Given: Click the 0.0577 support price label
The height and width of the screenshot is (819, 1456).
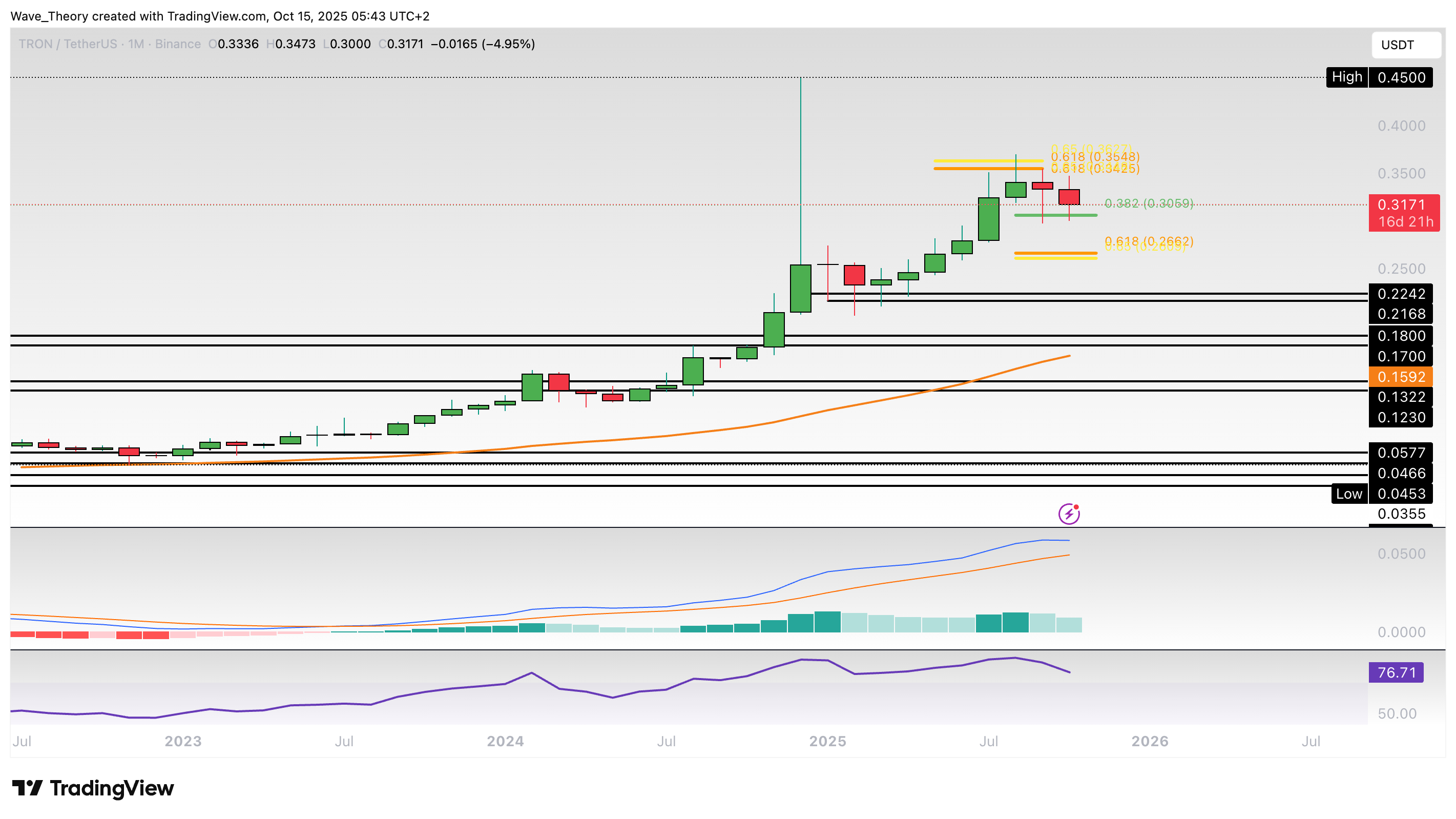Looking at the screenshot, I should [x=1402, y=452].
